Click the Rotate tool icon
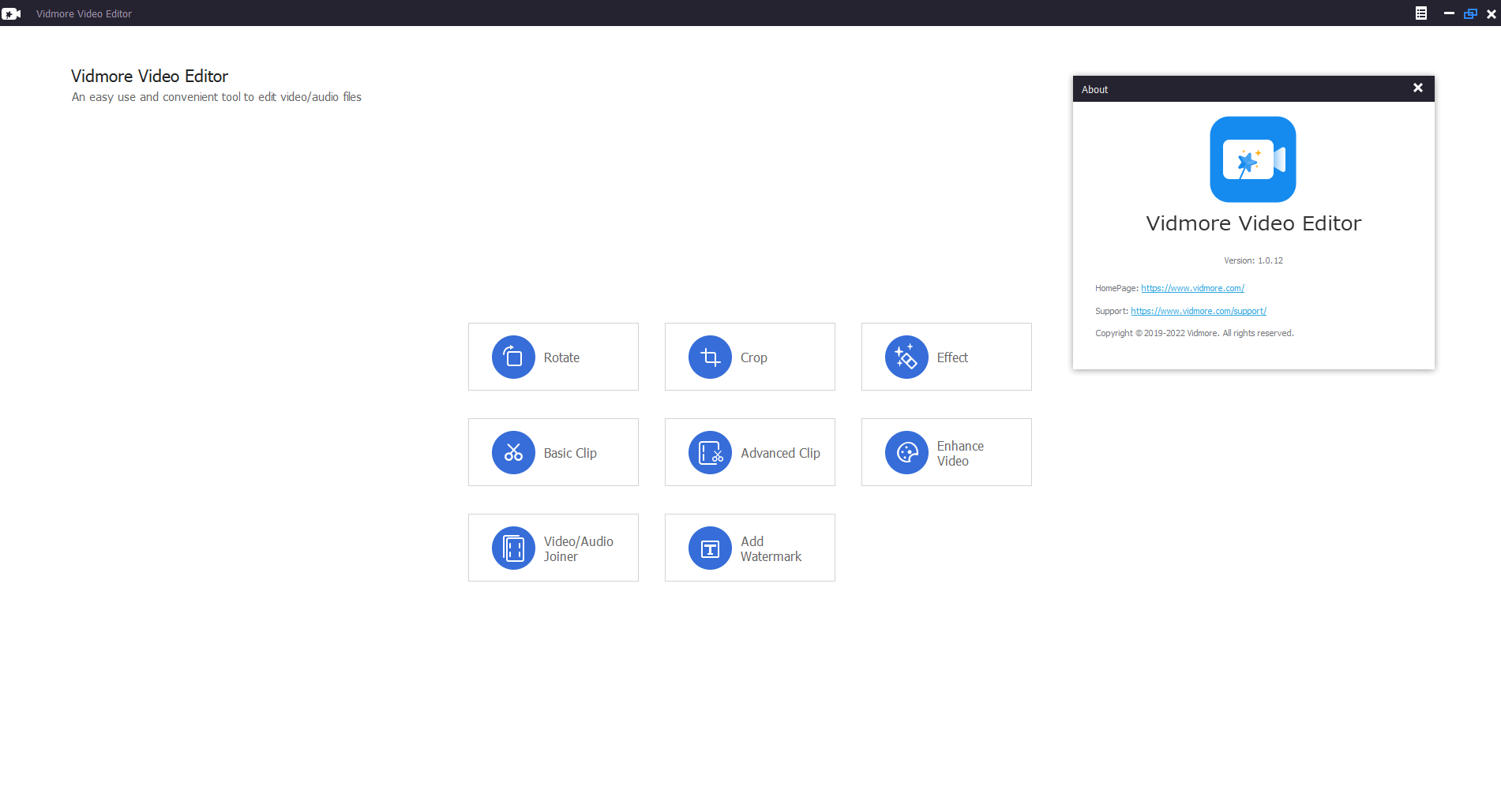 [513, 357]
